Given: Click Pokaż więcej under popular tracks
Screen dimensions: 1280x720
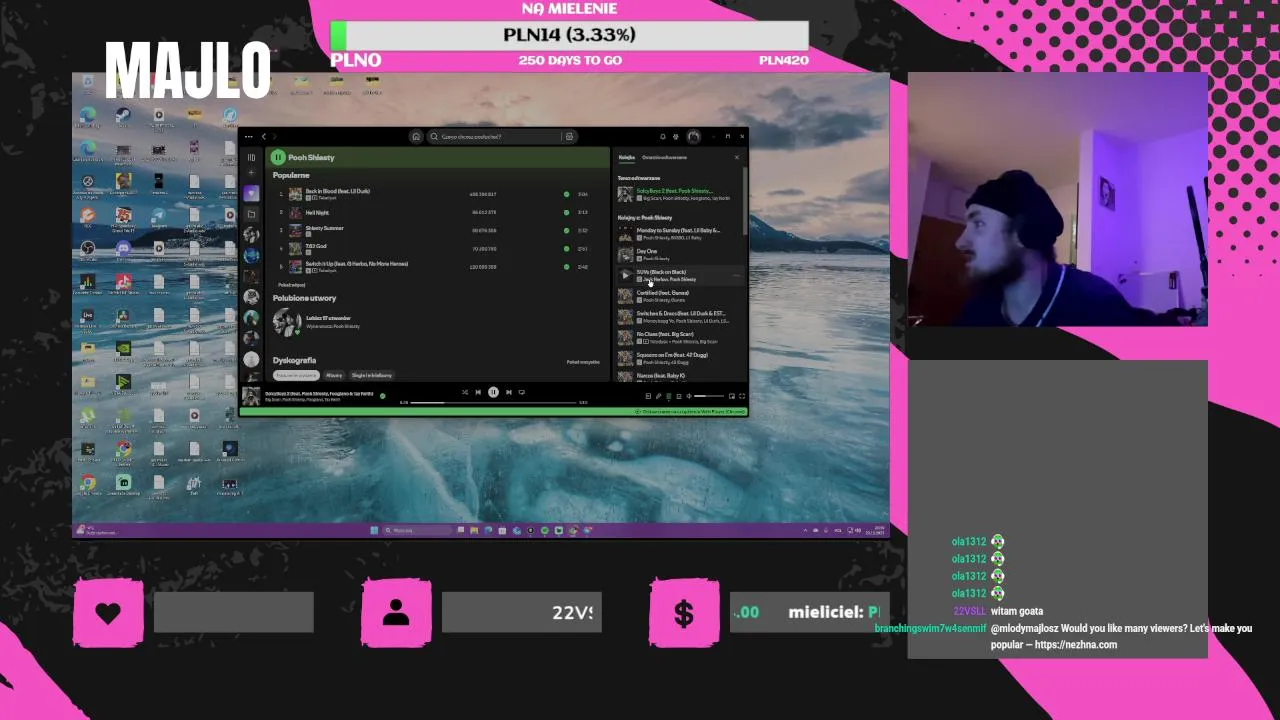Looking at the screenshot, I should click(291, 285).
